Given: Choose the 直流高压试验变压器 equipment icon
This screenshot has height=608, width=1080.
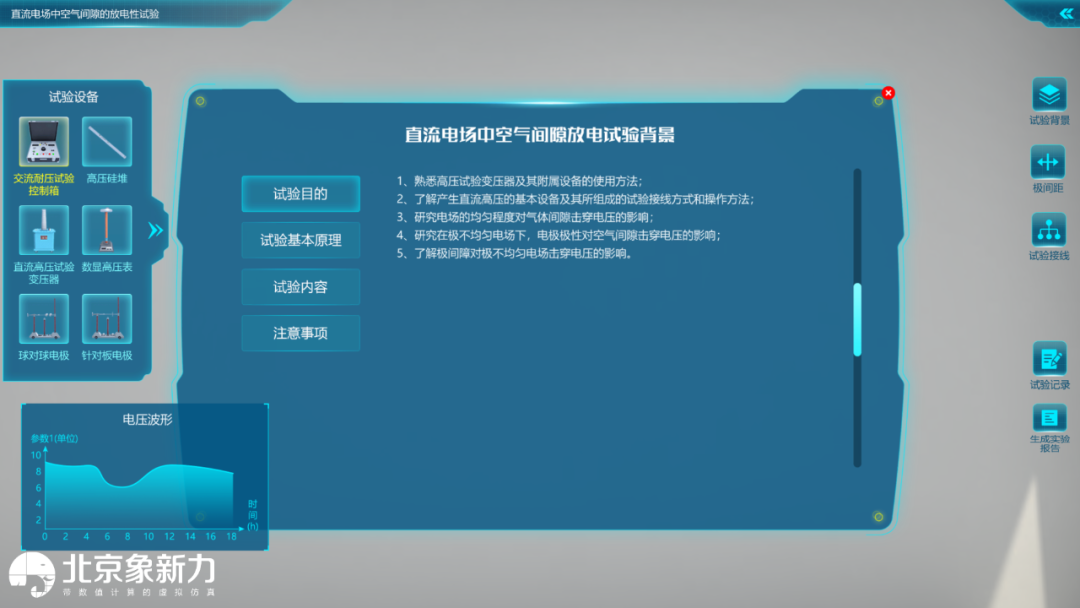Looking at the screenshot, I should click(44, 231).
